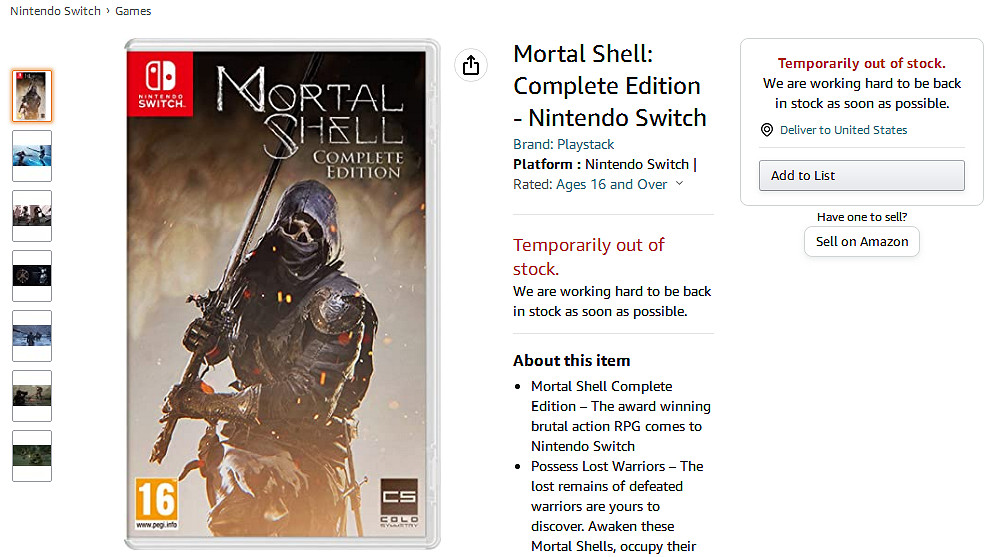Open Deliver to United States location link
The image size is (995, 557).
tap(843, 130)
